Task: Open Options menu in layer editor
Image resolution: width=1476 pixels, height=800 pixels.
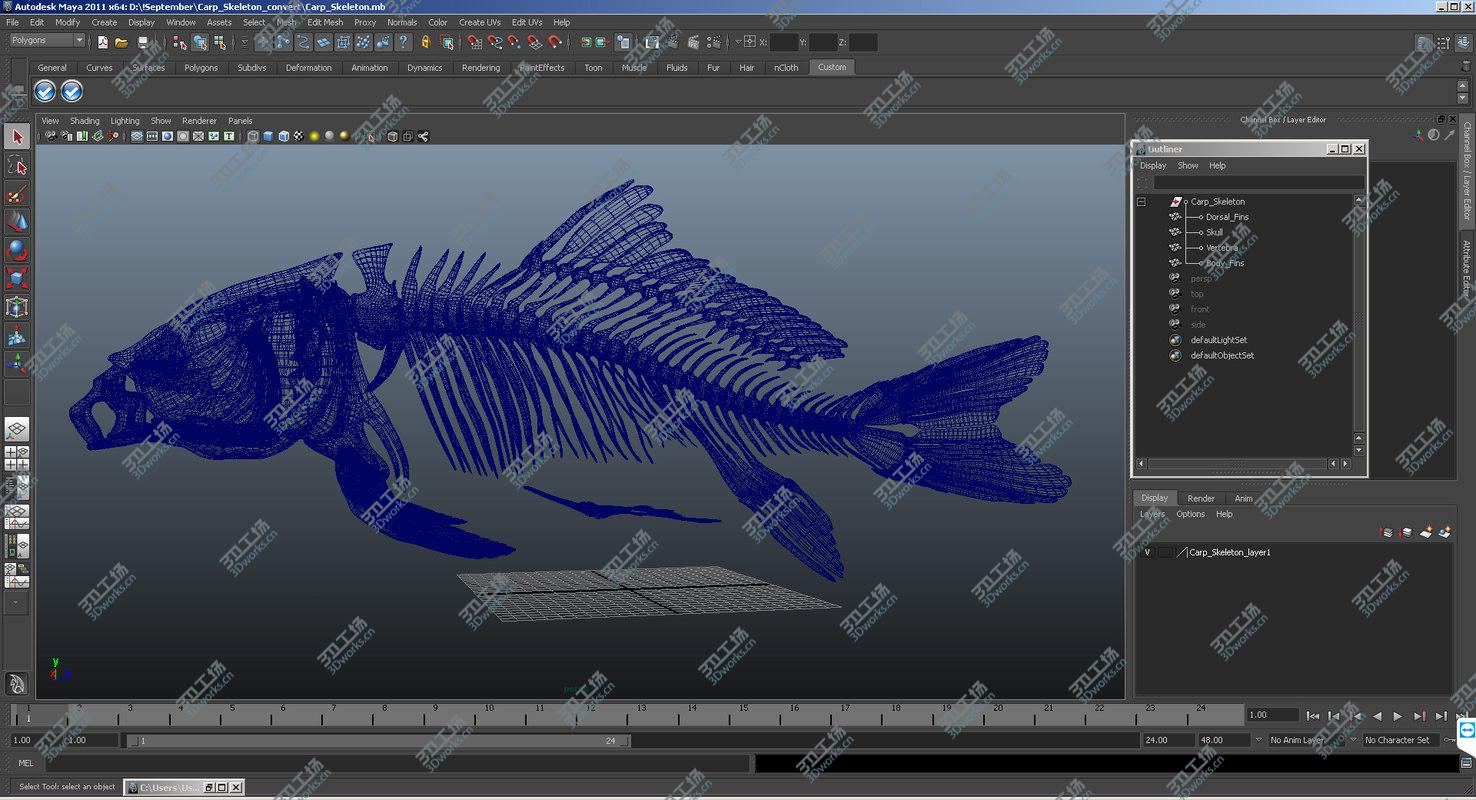Action: 1190,514
